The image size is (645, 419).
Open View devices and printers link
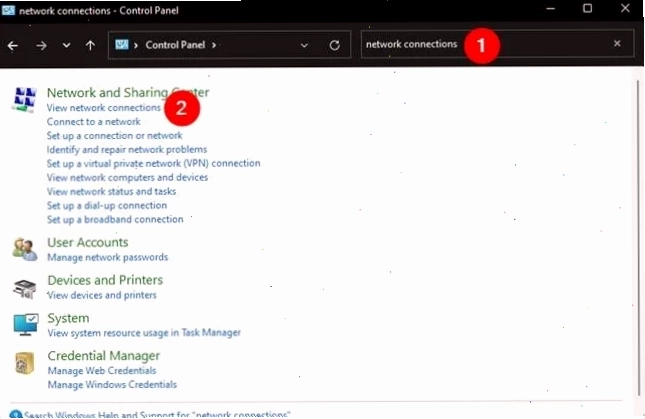pyautogui.click(x=102, y=295)
